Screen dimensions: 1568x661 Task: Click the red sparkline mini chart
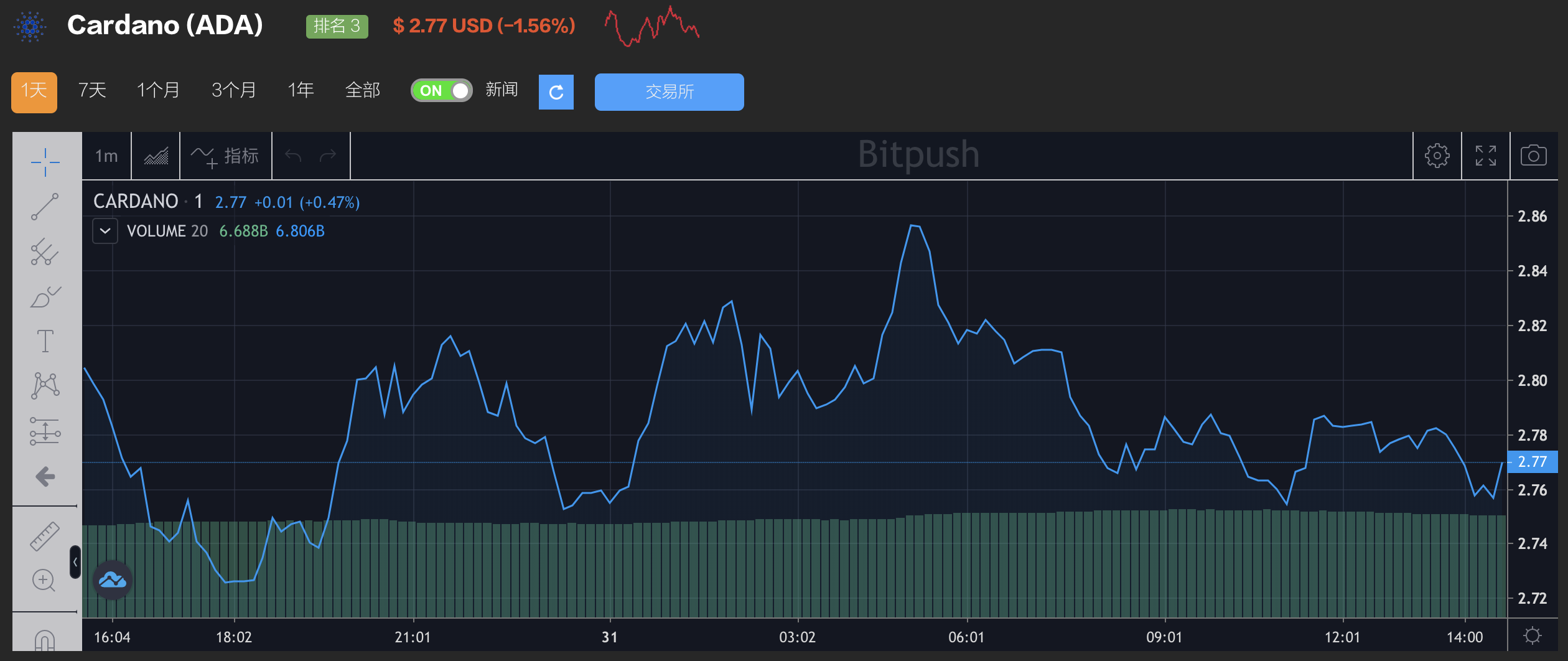point(651,26)
